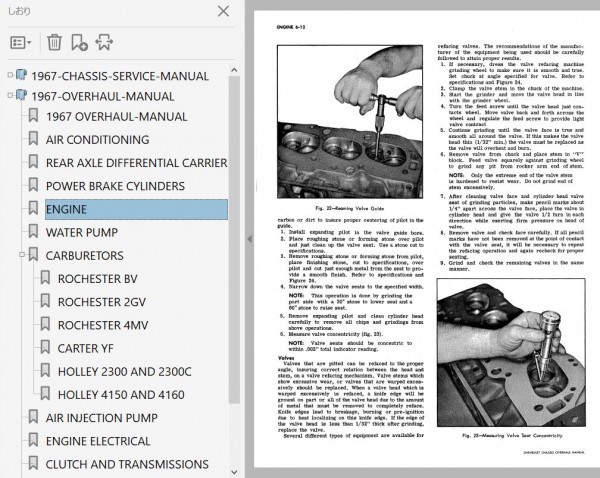Go to 1967 OVERHAUL-MANUAL sub-bookmark
The width and height of the screenshot is (600, 478).
pos(116,117)
